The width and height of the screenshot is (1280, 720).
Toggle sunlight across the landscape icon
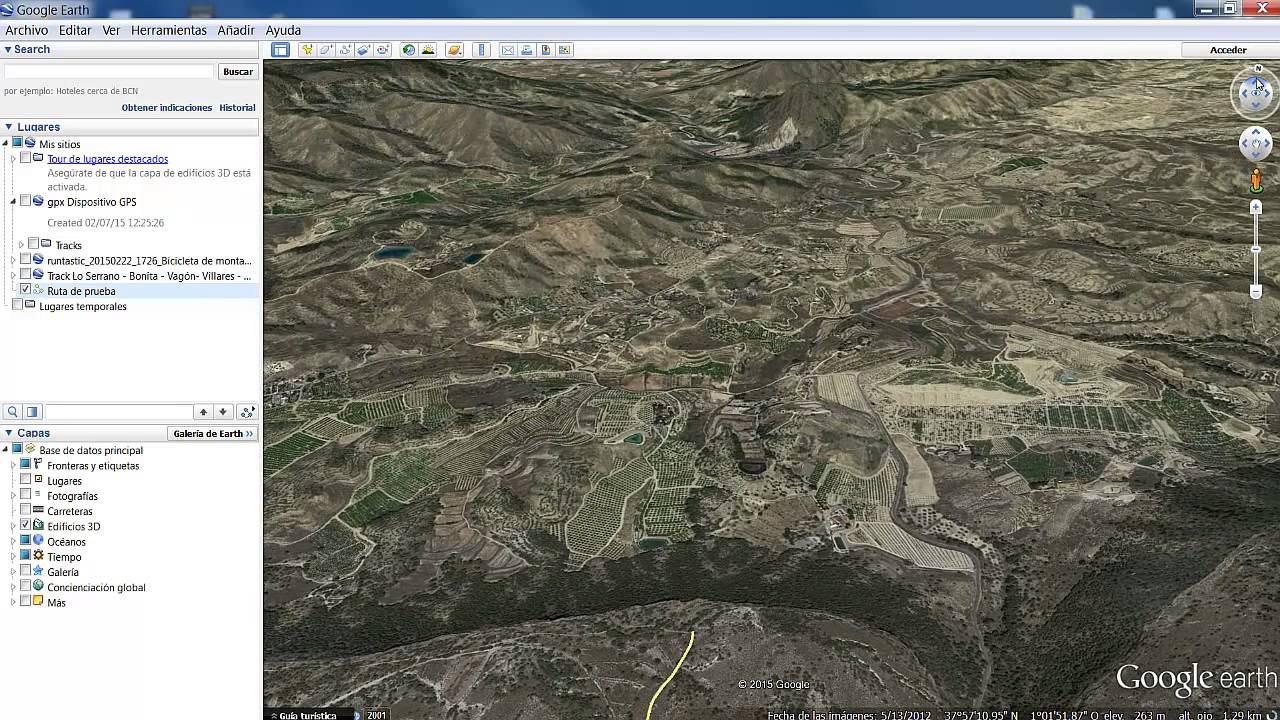click(428, 50)
